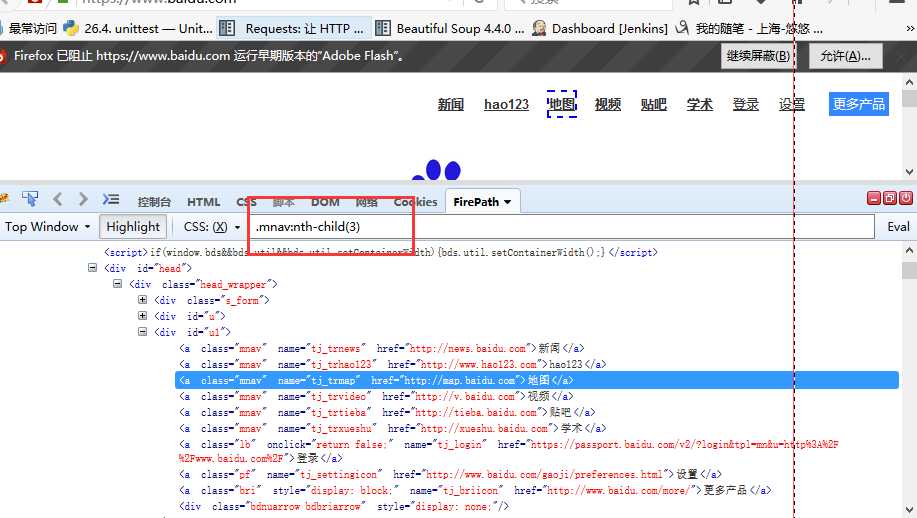Image resolution: width=917 pixels, height=518 pixels.
Task: Switch to the DOM tab
Action: click(325, 202)
